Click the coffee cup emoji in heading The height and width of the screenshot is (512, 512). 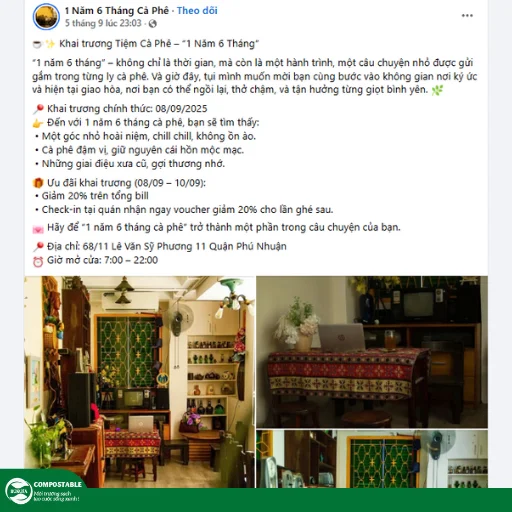tap(37, 44)
